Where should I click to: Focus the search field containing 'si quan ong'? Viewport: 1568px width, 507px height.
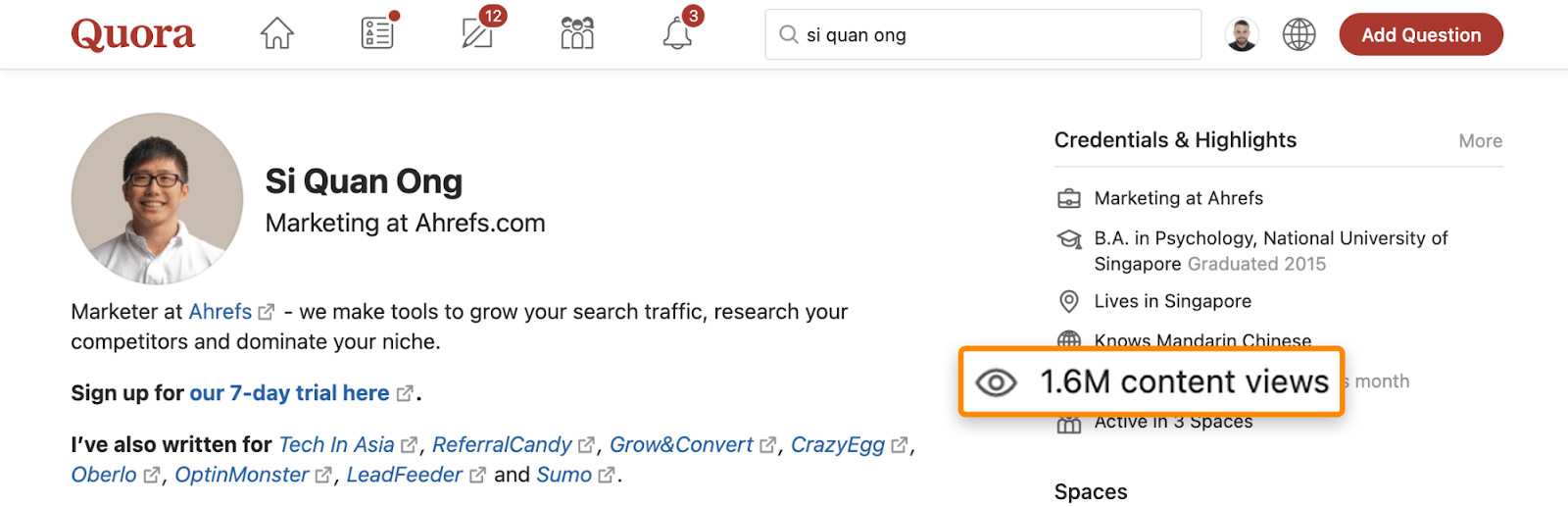(990, 35)
